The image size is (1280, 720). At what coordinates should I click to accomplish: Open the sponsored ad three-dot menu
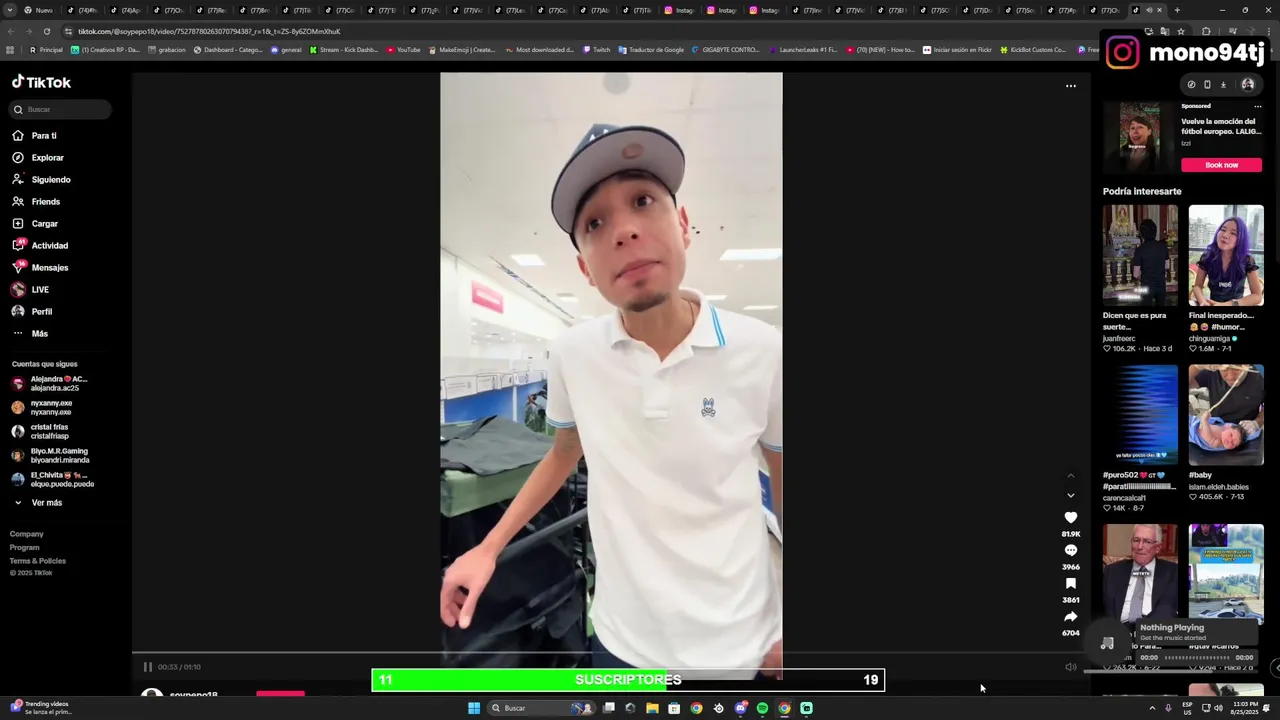pyautogui.click(x=1257, y=106)
